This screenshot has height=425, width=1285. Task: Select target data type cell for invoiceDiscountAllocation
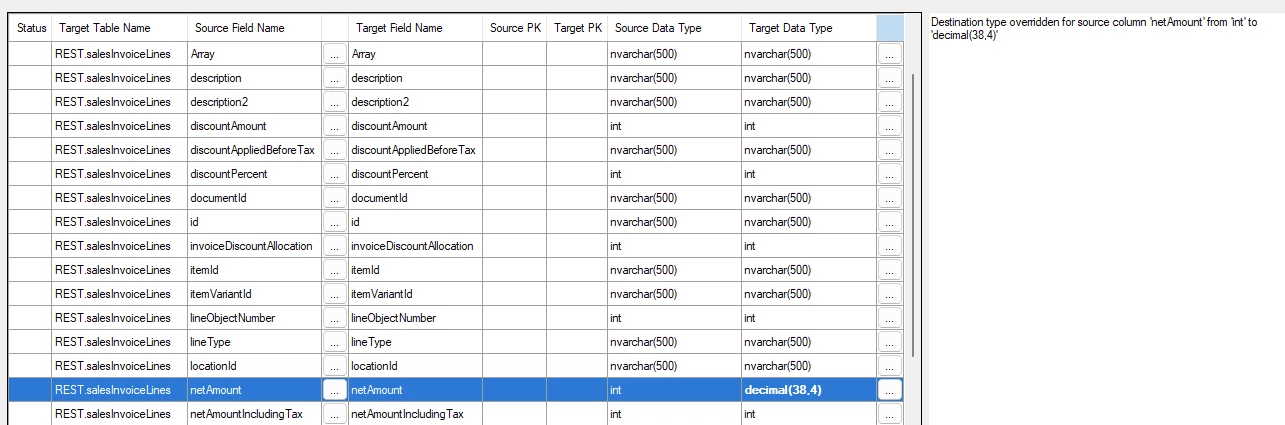pyautogui.click(x=809, y=246)
